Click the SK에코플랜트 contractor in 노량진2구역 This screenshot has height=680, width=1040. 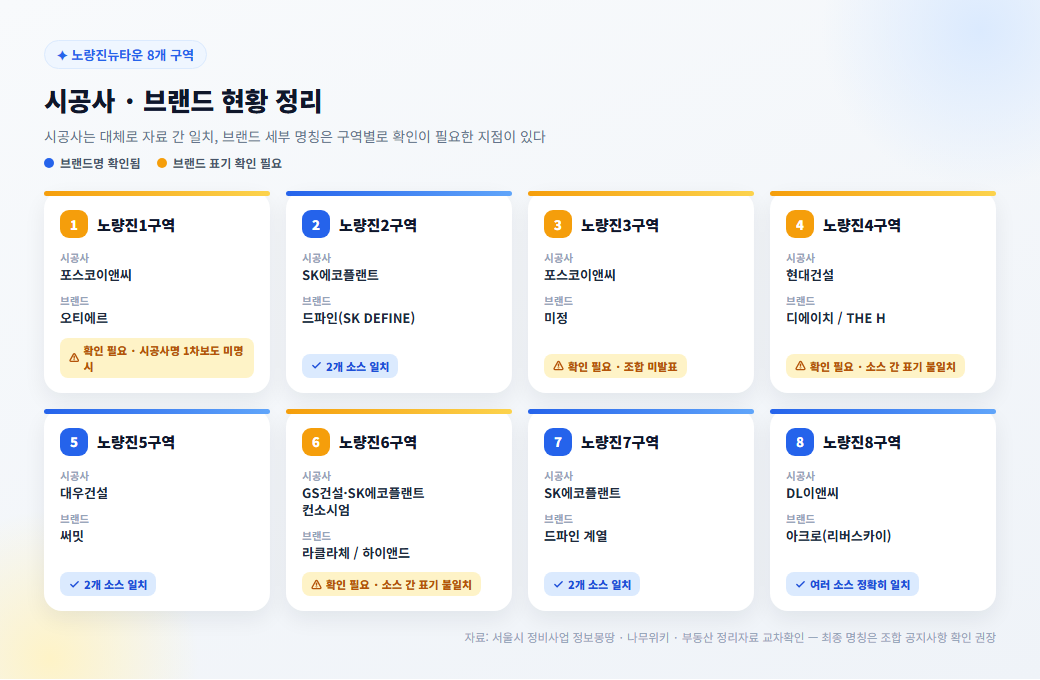(341, 275)
